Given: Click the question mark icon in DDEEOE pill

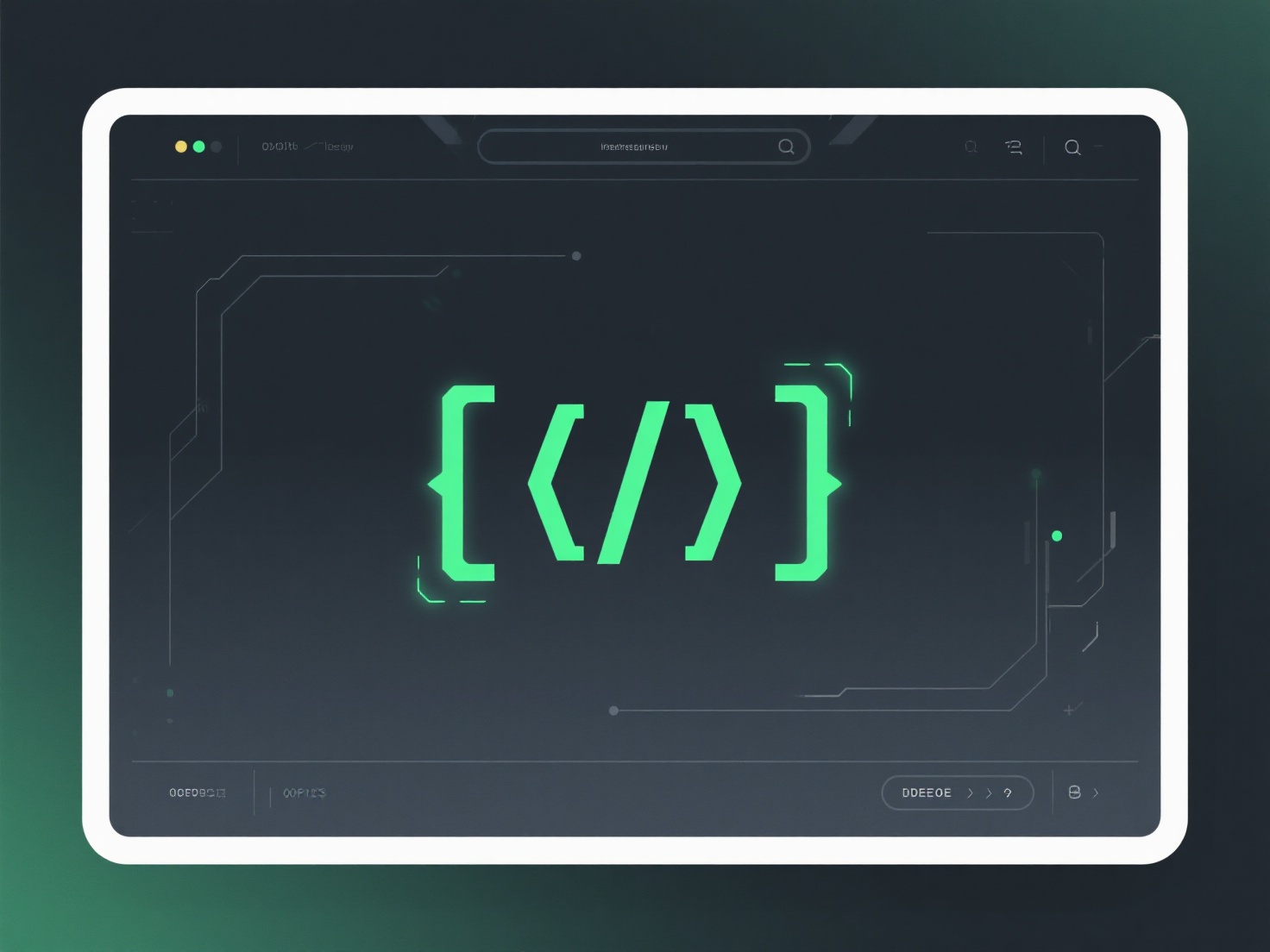Looking at the screenshot, I should pos(1008,793).
